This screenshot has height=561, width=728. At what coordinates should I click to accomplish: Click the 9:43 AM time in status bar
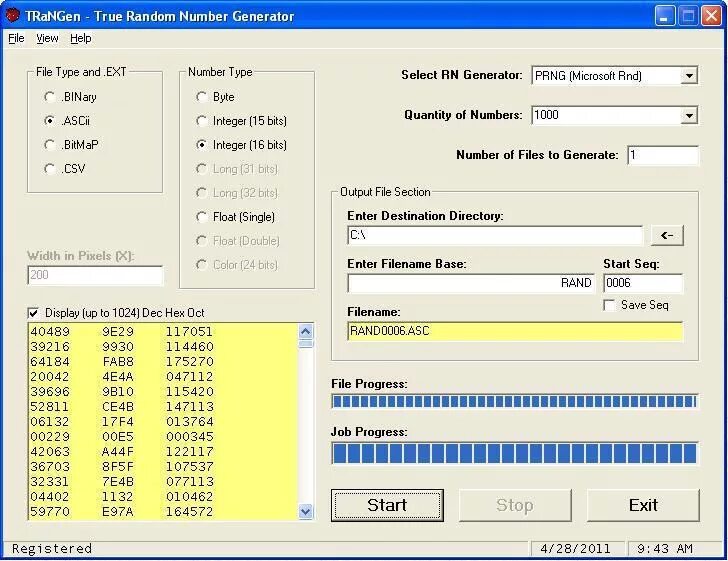click(665, 549)
